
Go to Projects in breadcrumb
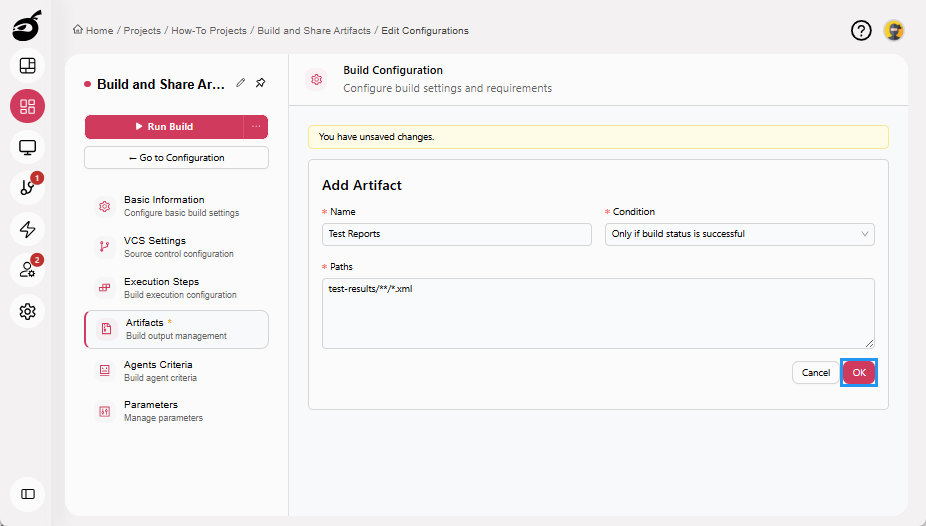click(x=142, y=31)
